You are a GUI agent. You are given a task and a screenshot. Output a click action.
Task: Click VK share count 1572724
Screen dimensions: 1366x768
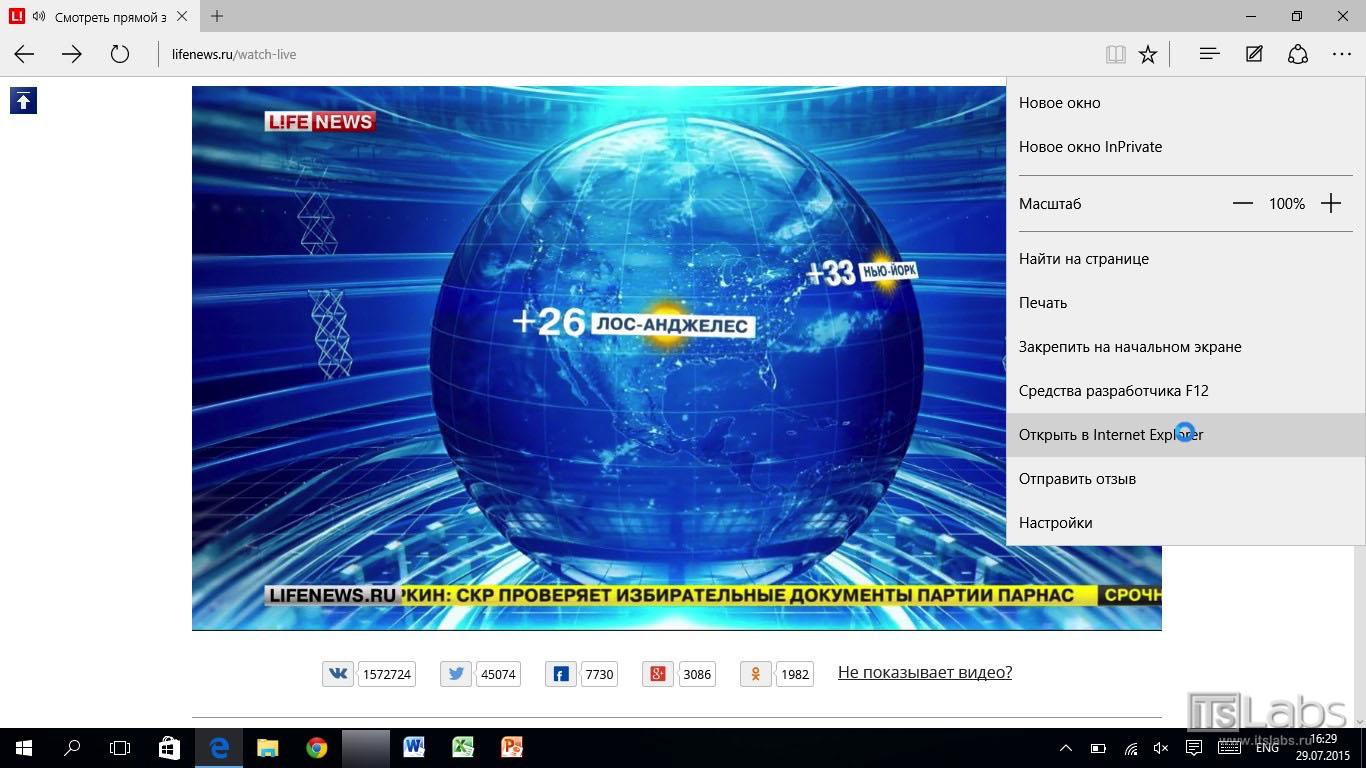point(387,674)
